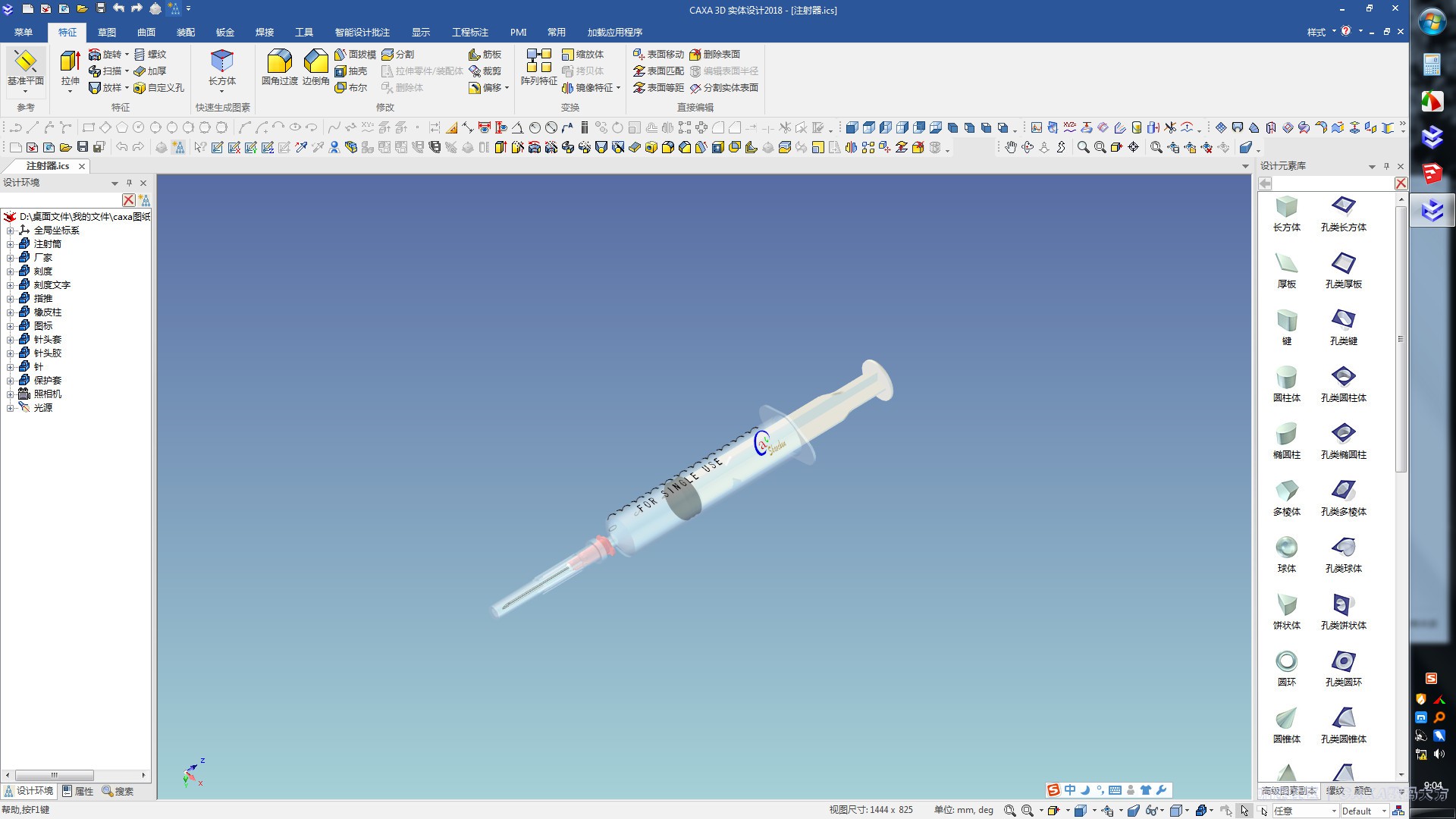
Task: Pick the 孔类圆柱体 hole cylinder element
Action: (1343, 377)
